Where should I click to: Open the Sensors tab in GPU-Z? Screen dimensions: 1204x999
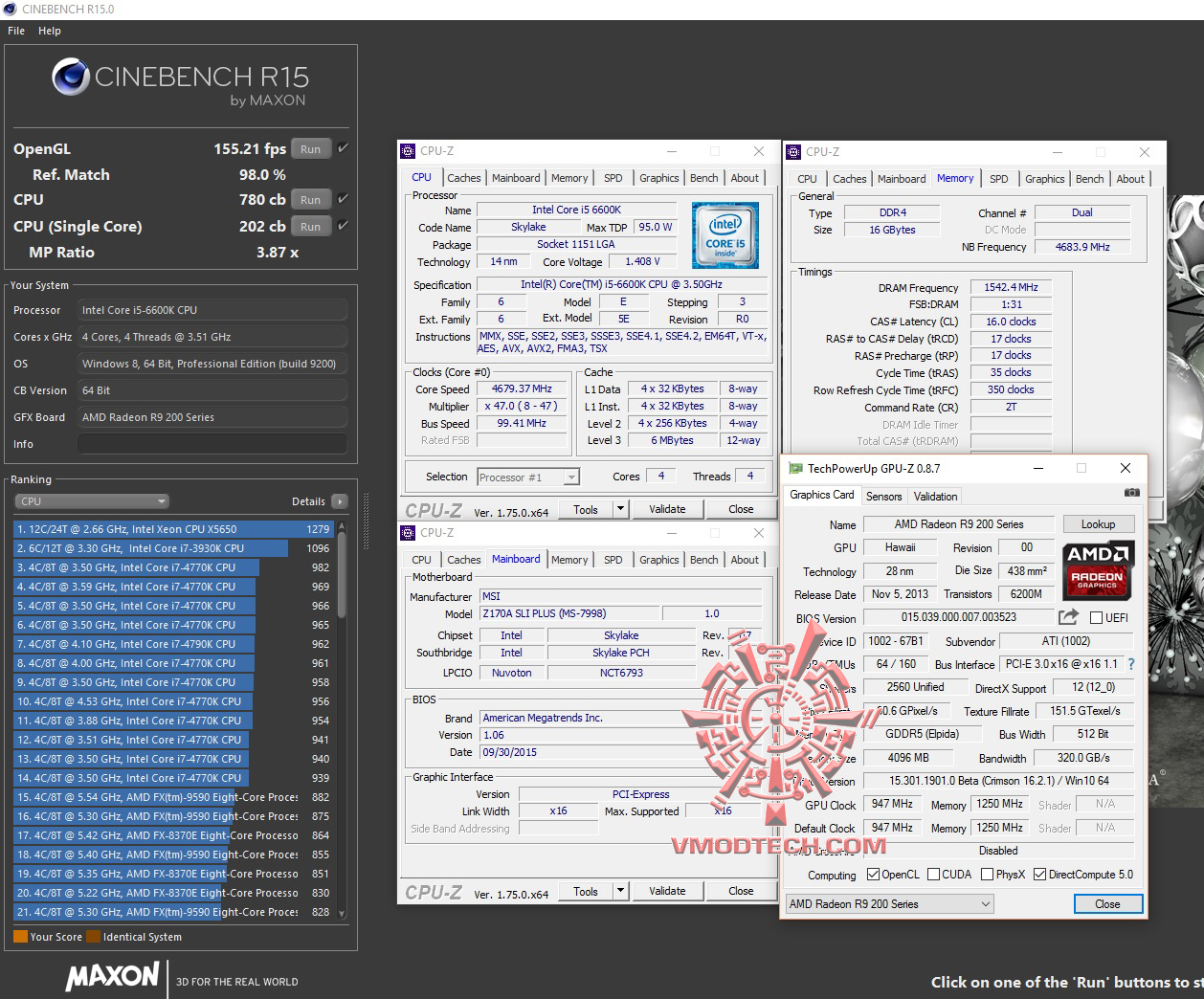[883, 497]
